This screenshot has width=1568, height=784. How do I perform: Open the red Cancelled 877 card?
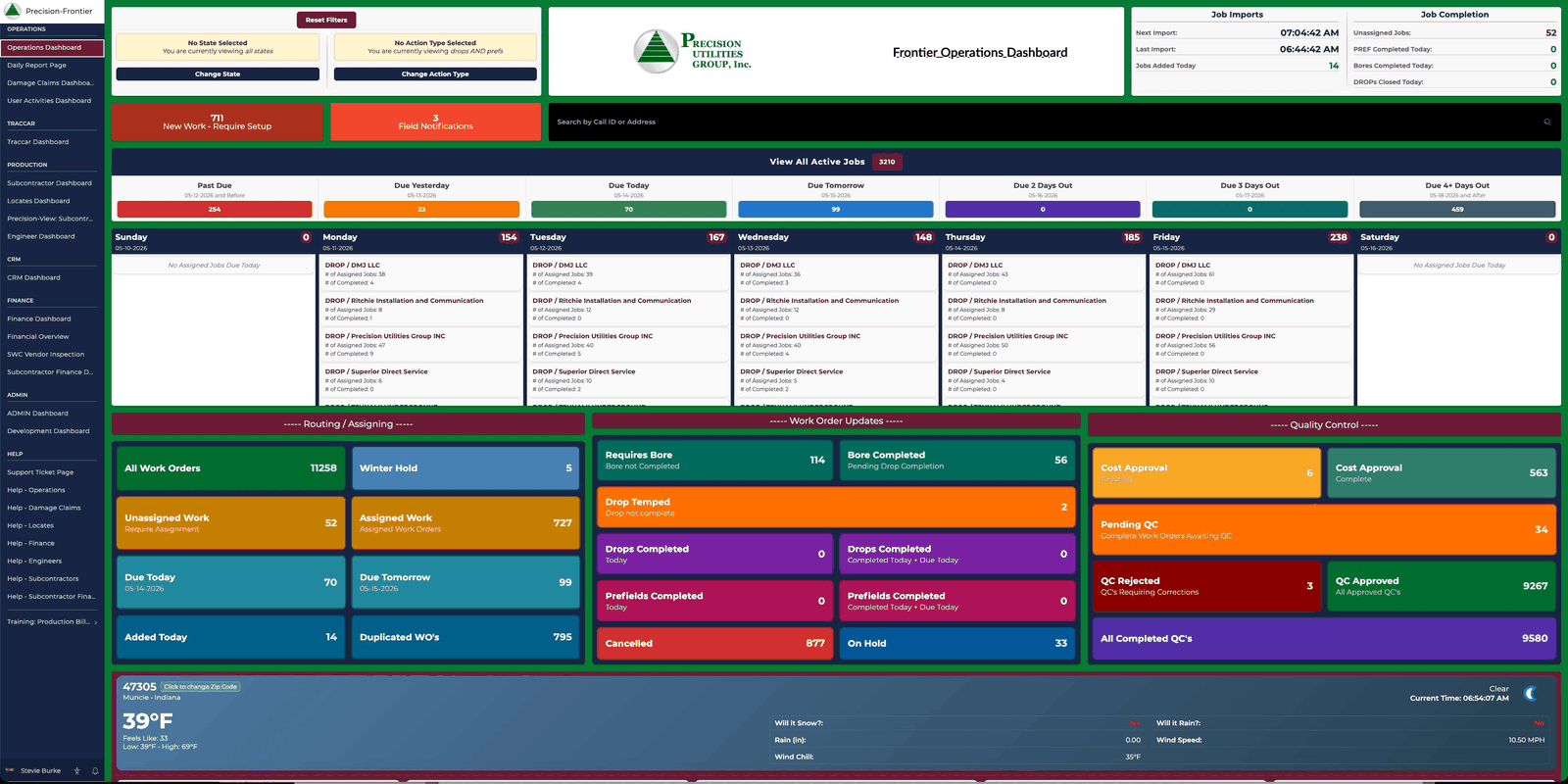coord(715,643)
